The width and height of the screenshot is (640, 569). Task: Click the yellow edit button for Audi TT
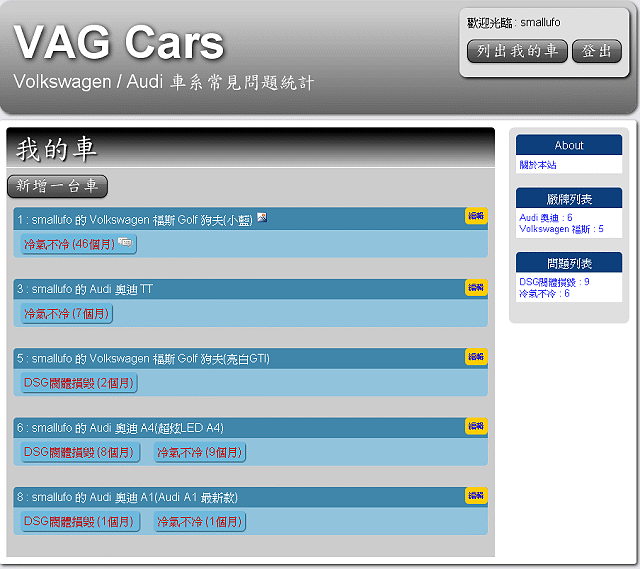pyautogui.click(x=476, y=288)
